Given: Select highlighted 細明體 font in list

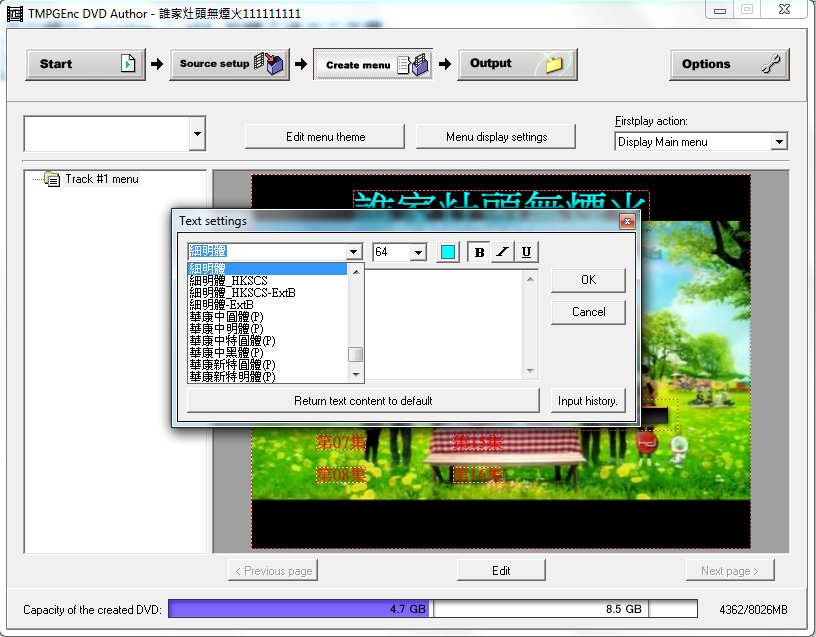Looking at the screenshot, I should click(x=267, y=269).
